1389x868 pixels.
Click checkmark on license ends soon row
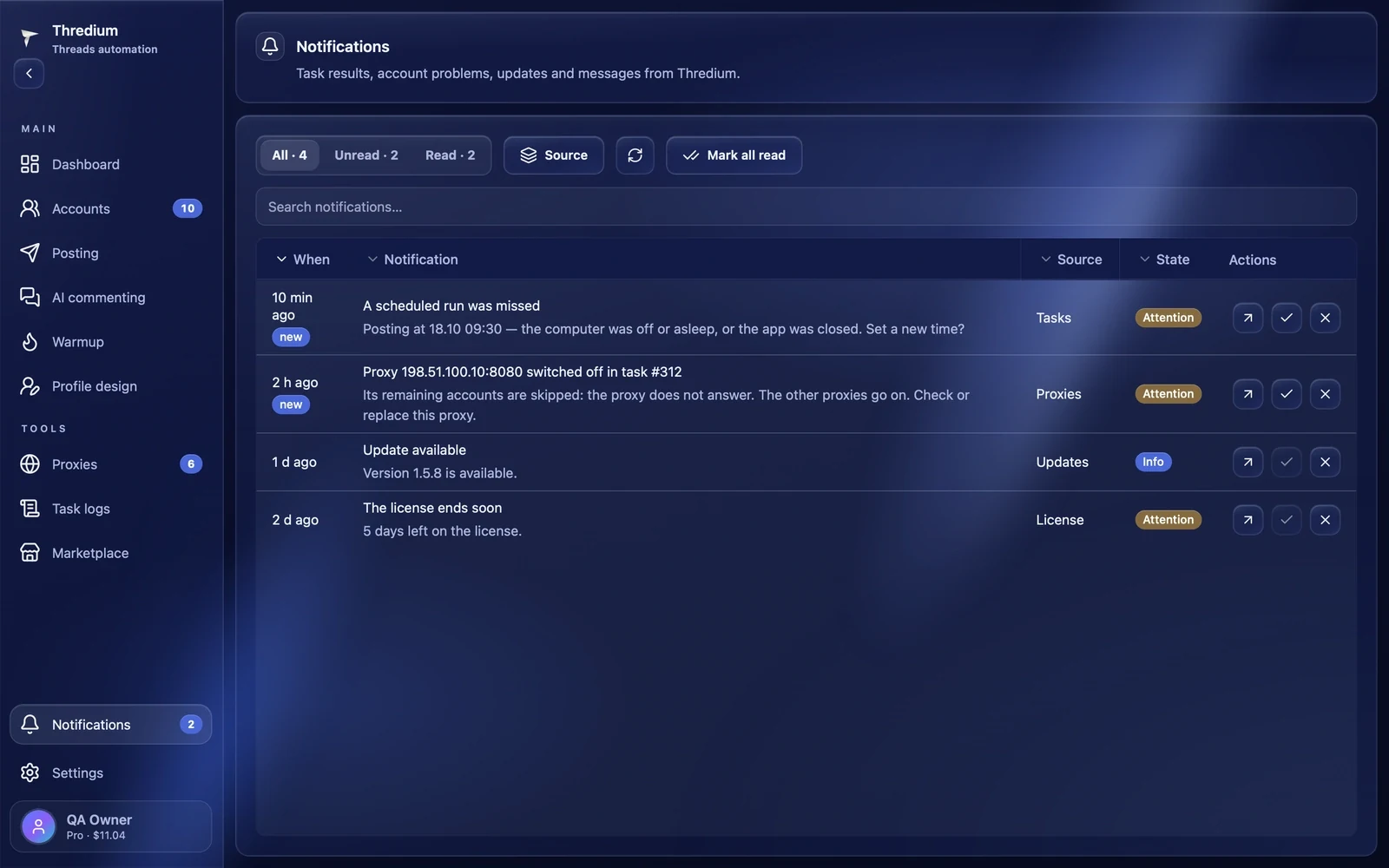pyautogui.click(x=1287, y=520)
